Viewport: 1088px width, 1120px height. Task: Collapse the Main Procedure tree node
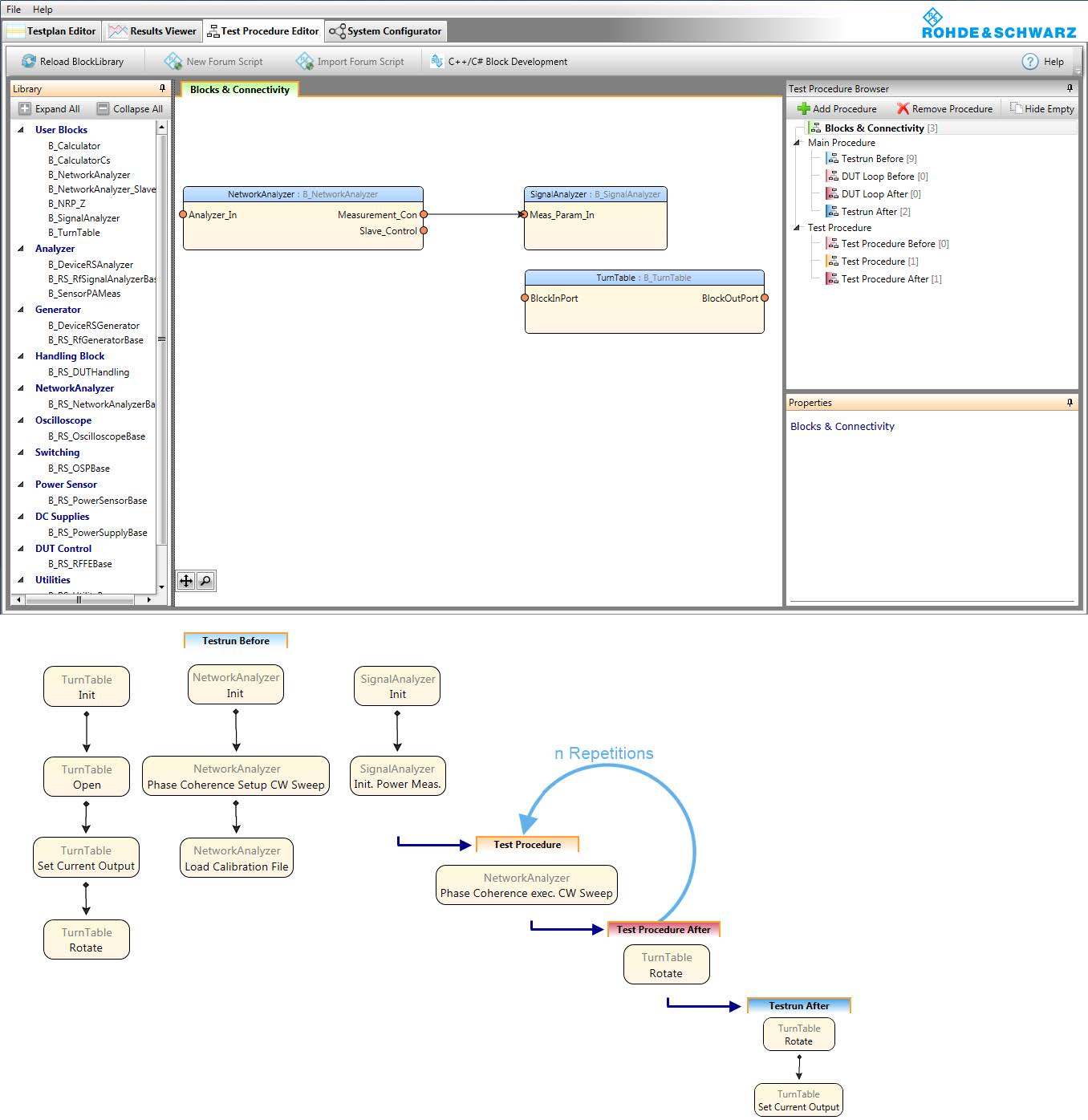pos(797,143)
